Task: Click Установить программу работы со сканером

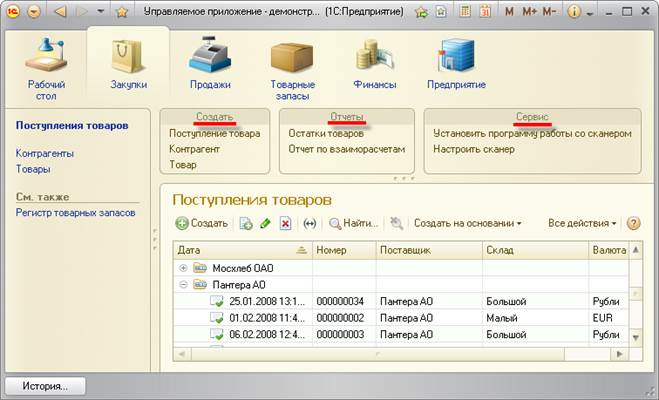Action: (532, 134)
